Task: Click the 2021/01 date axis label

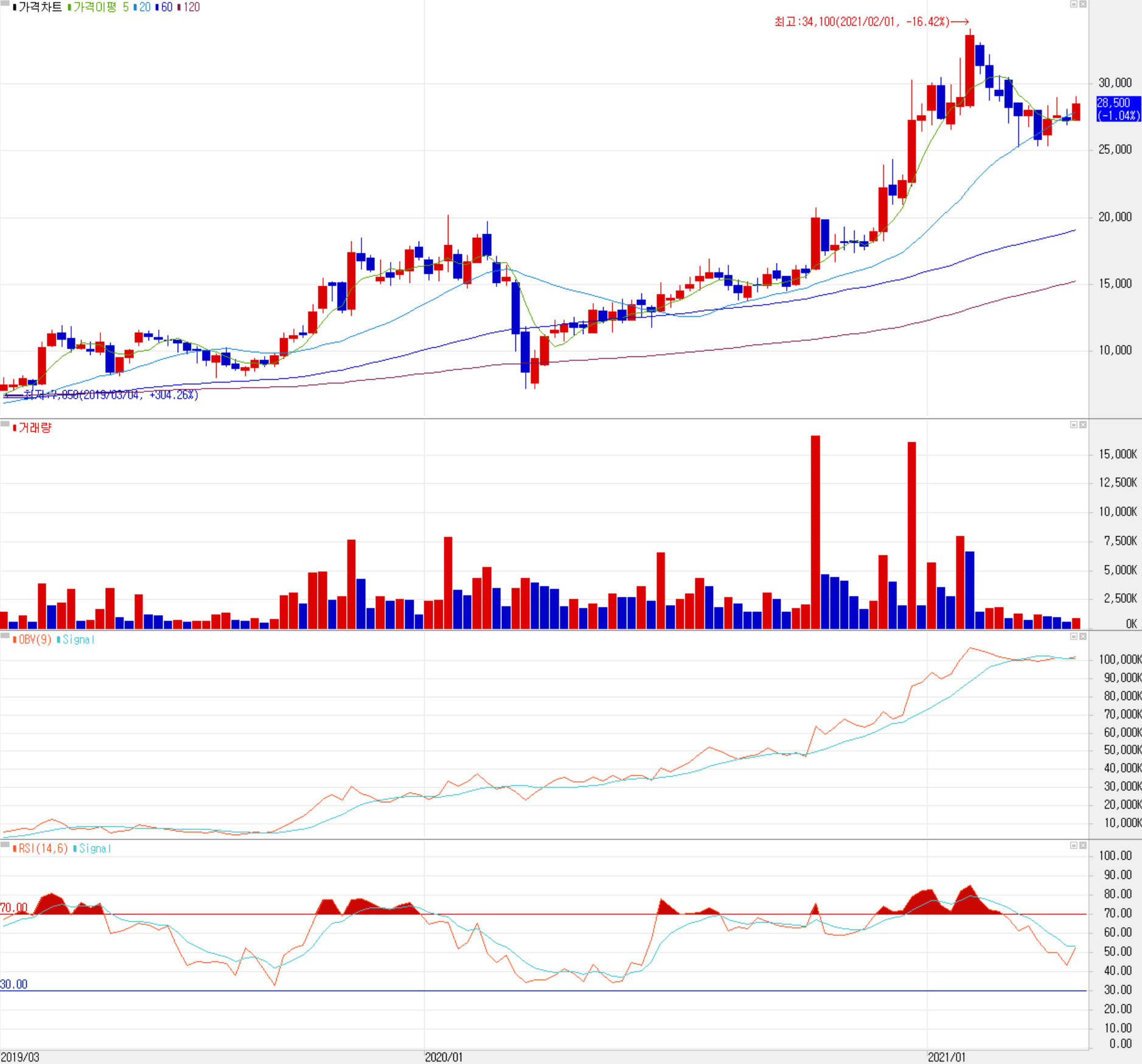Action: tap(947, 1057)
